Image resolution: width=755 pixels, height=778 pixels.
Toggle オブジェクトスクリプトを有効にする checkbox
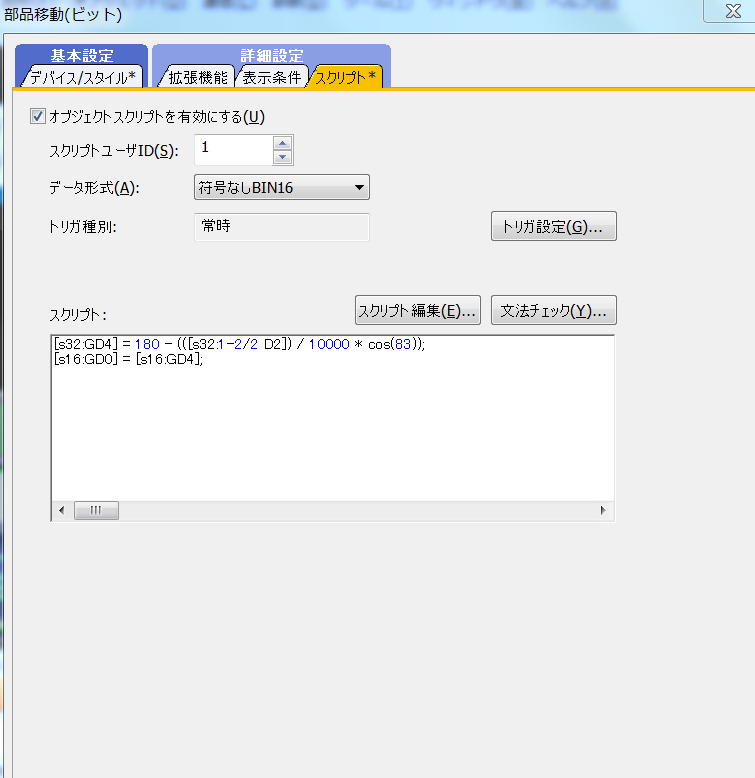coord(38,117)
